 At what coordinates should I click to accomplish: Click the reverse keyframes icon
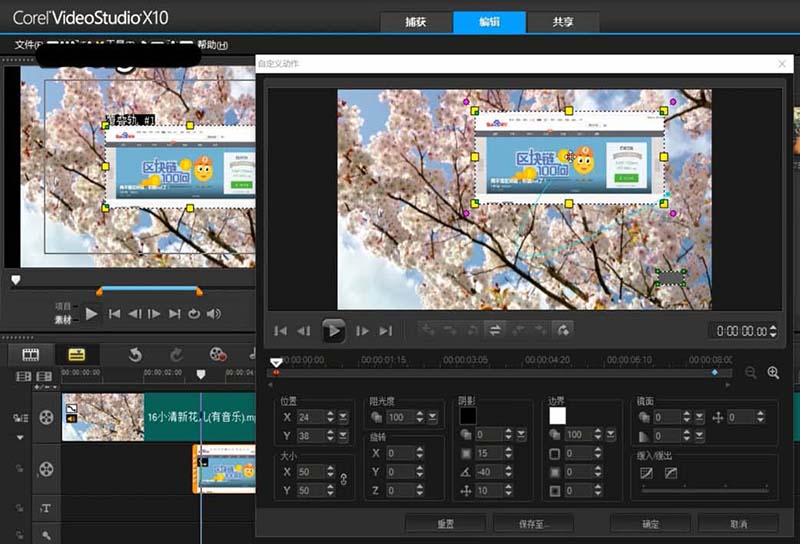point(493,330)
